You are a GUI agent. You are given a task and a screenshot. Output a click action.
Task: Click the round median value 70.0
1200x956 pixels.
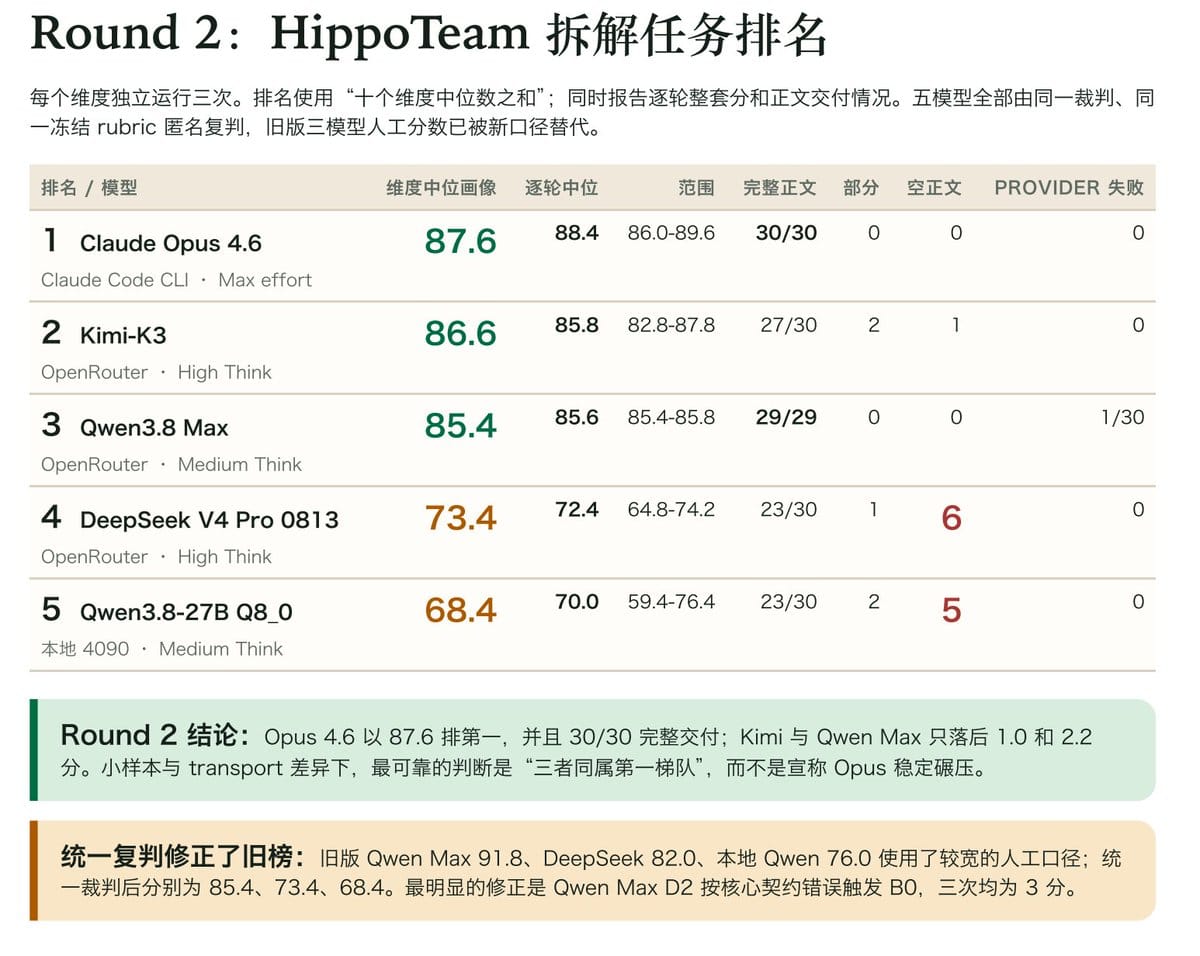click(x=577, y=601)
